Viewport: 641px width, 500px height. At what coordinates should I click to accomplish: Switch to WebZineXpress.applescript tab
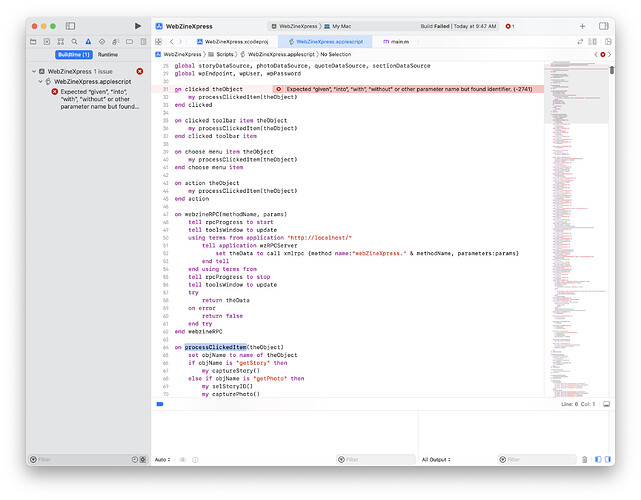pyautogui.click(x=325, y=42)
